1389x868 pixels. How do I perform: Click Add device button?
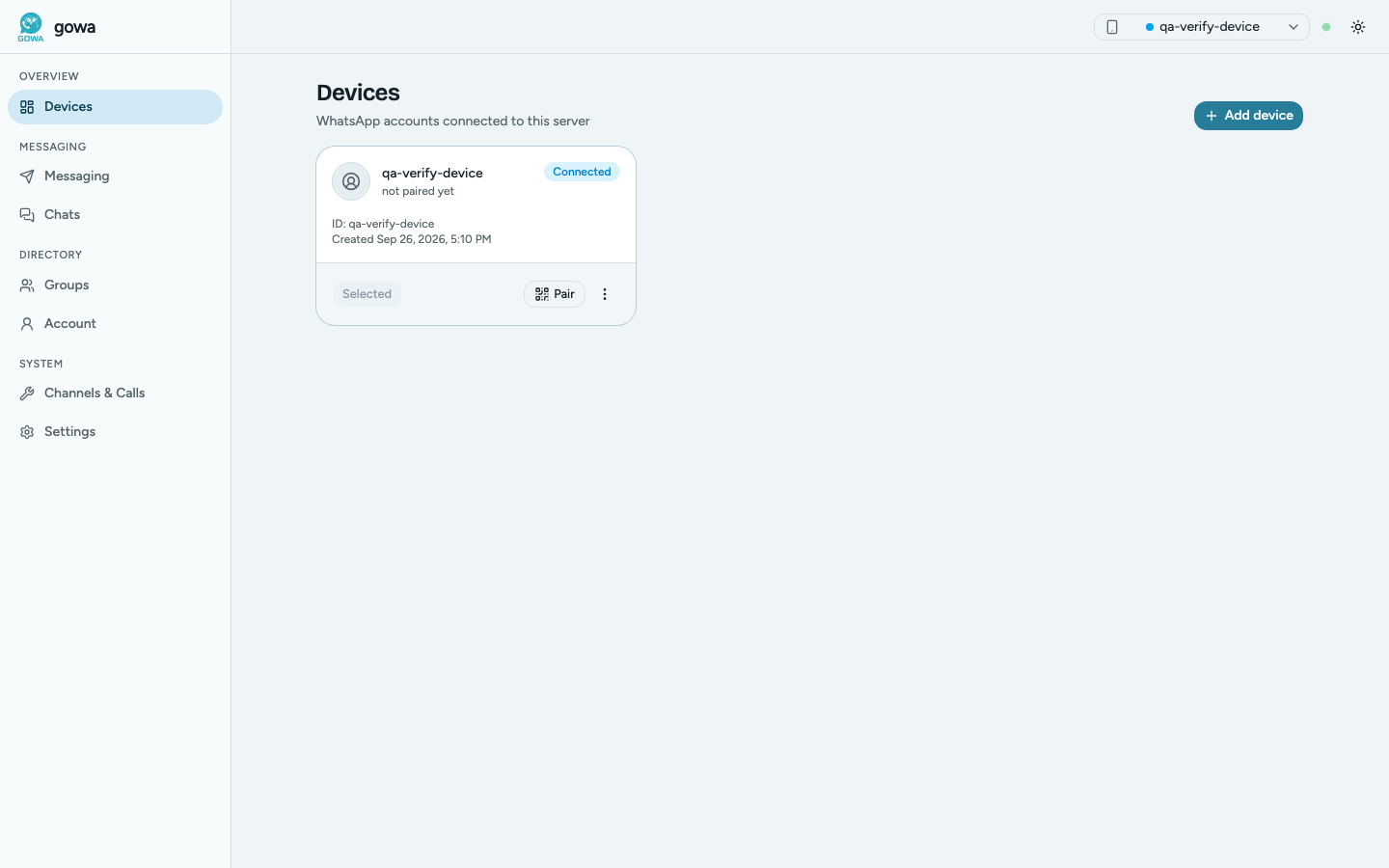[1248, 116]
